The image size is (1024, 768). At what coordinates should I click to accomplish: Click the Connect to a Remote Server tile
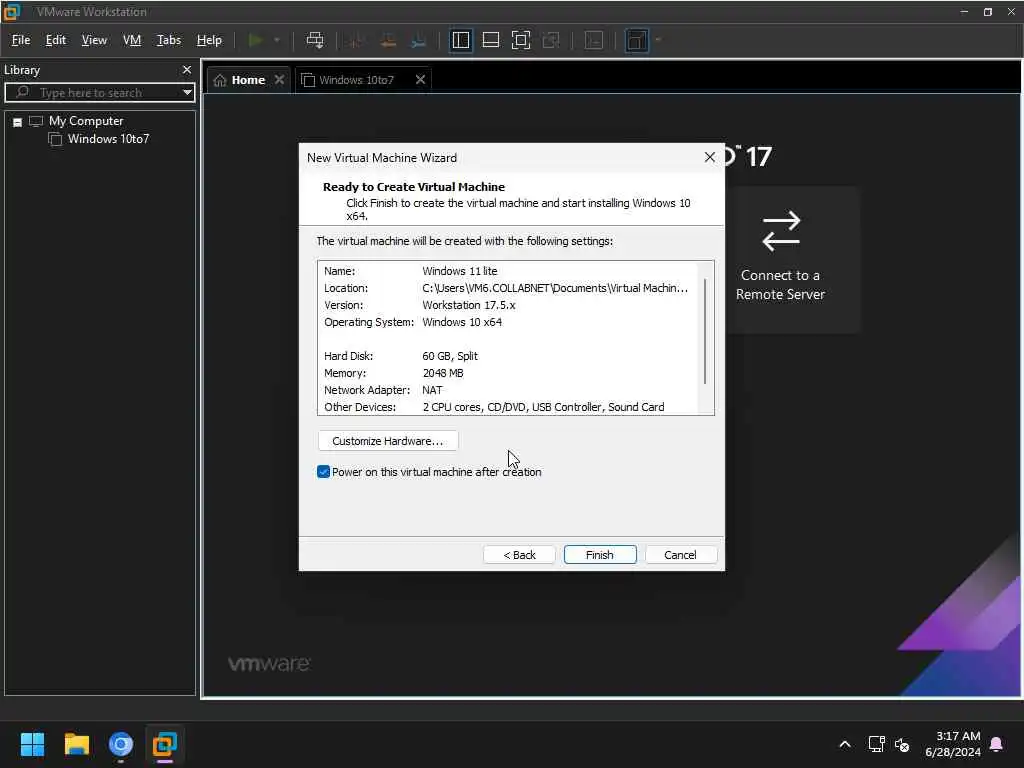(780, 260)
